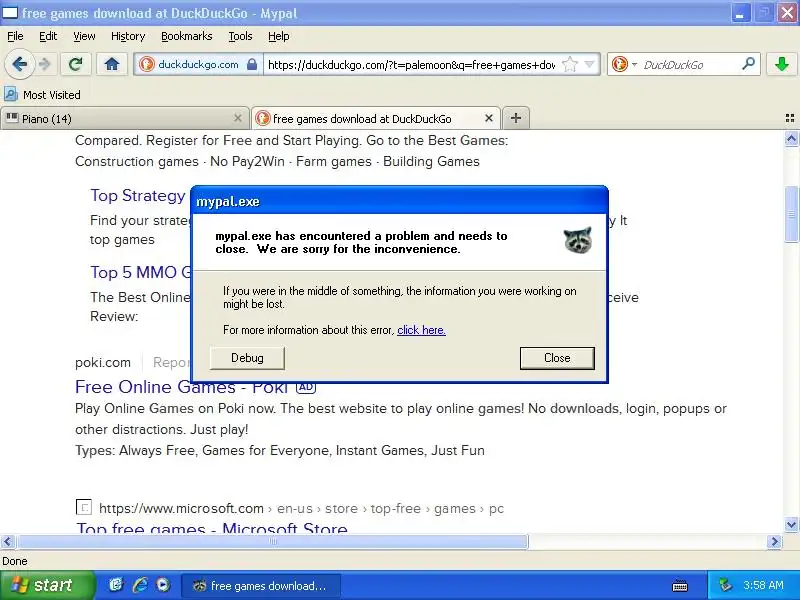This screenshot has height=600, width=800.
Task: Click the vertical scrollbar down arrow
Action: [x=791, y=524]
